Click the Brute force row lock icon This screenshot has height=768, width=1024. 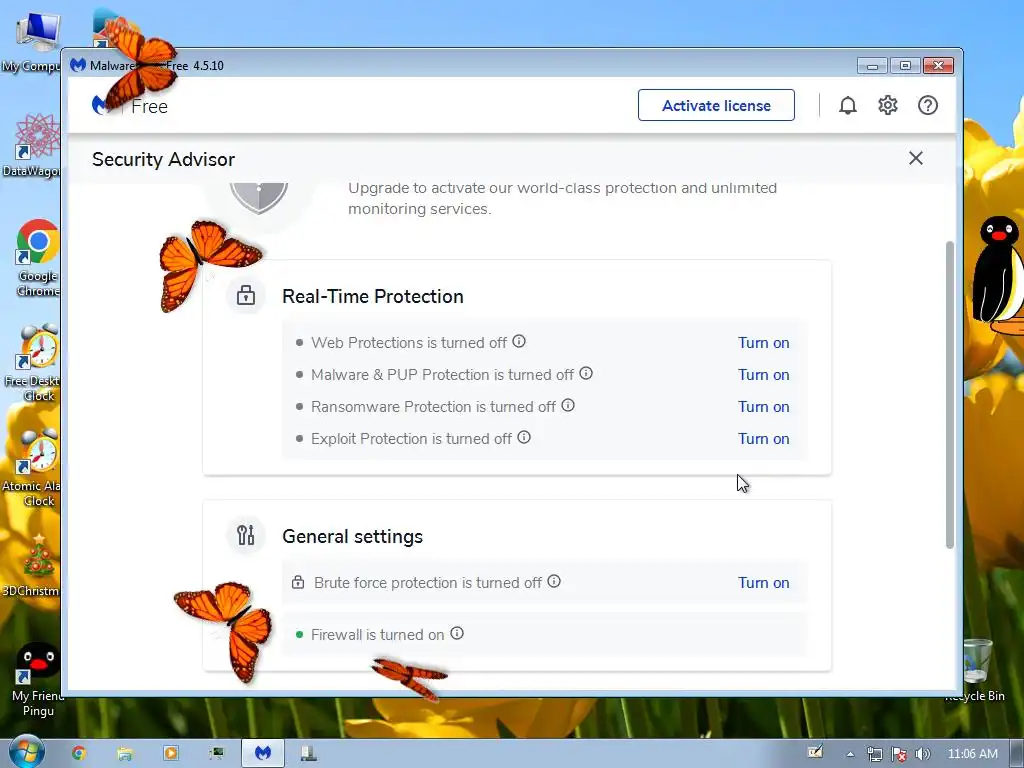(x=298, y=582)
